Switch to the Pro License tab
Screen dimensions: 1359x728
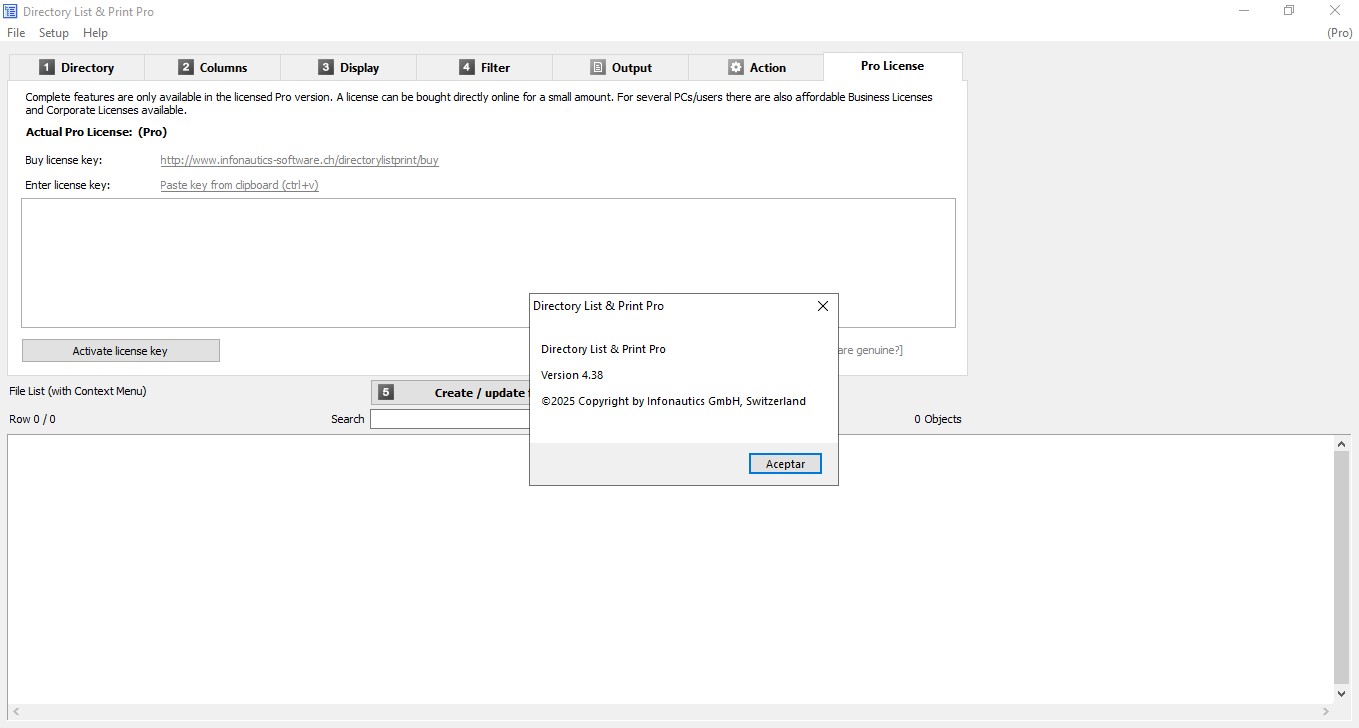click(892, 66)
